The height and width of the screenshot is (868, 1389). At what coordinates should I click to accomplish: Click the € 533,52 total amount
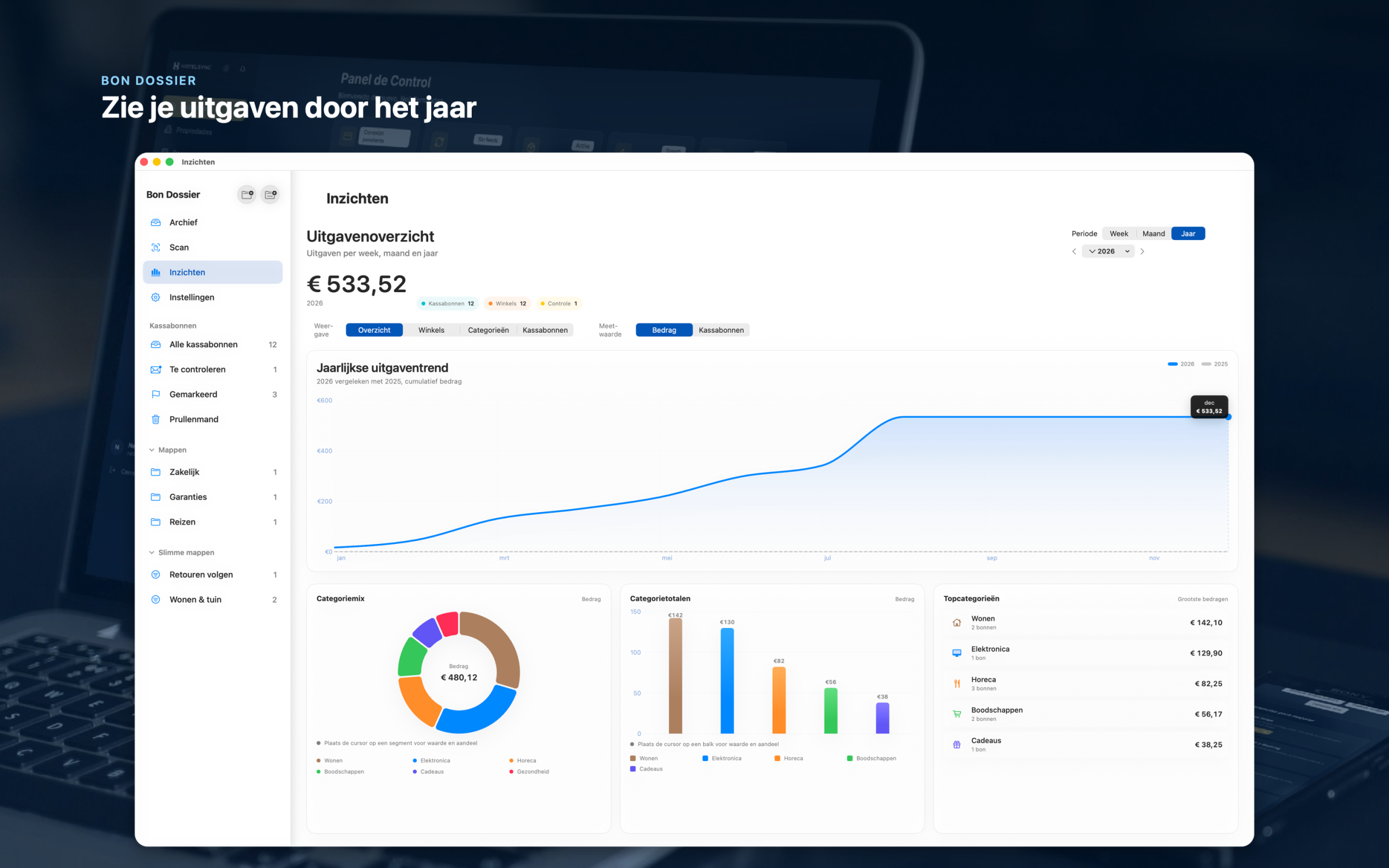coord(357,284)
